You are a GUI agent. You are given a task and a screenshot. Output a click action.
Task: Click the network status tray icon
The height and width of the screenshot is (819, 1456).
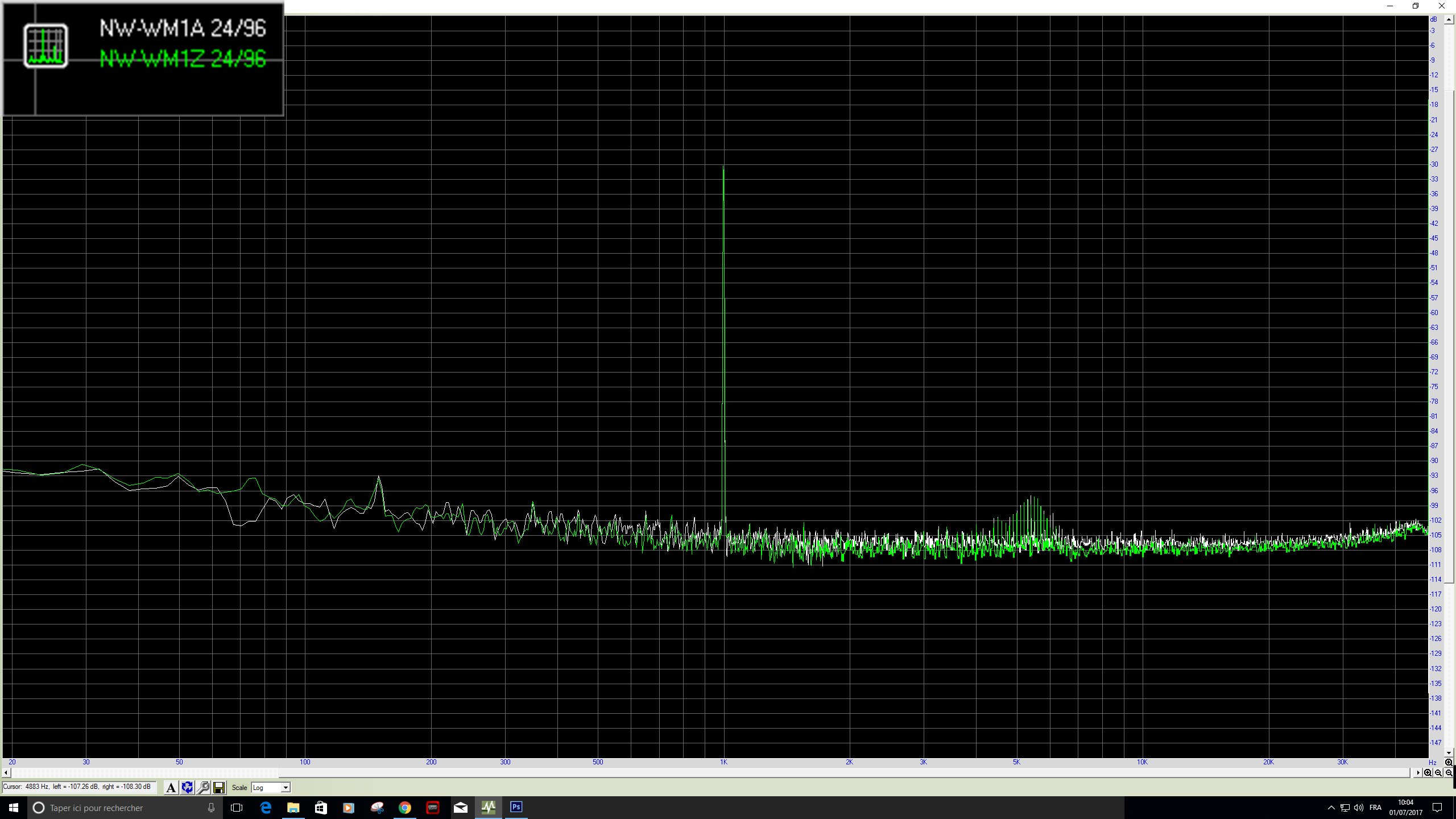[x=1345, y=808]
